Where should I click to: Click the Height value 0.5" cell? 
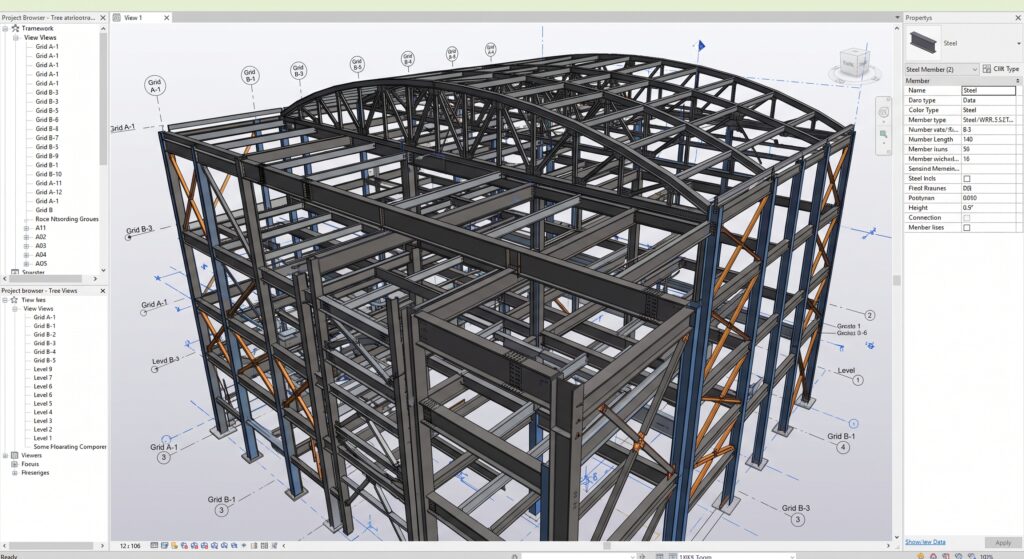pyautogui.click(x=989, y=208)
